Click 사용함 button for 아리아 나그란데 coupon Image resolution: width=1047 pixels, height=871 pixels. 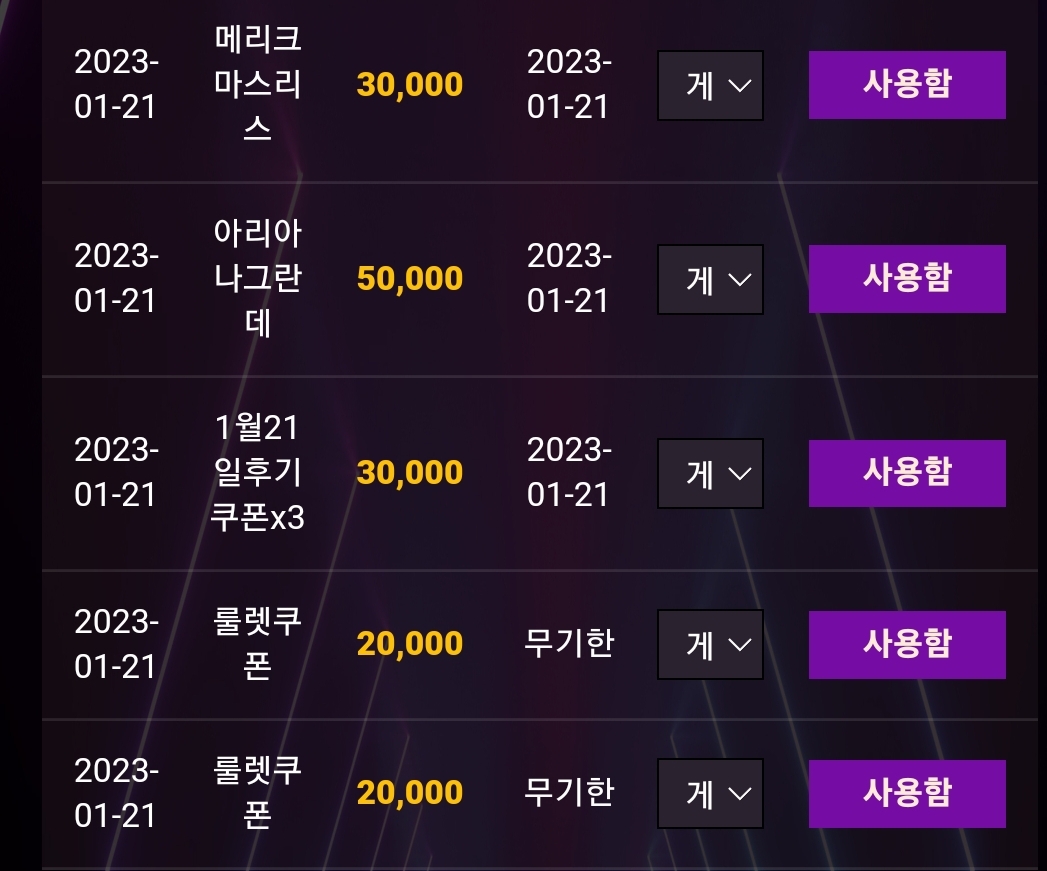(907, 279)
